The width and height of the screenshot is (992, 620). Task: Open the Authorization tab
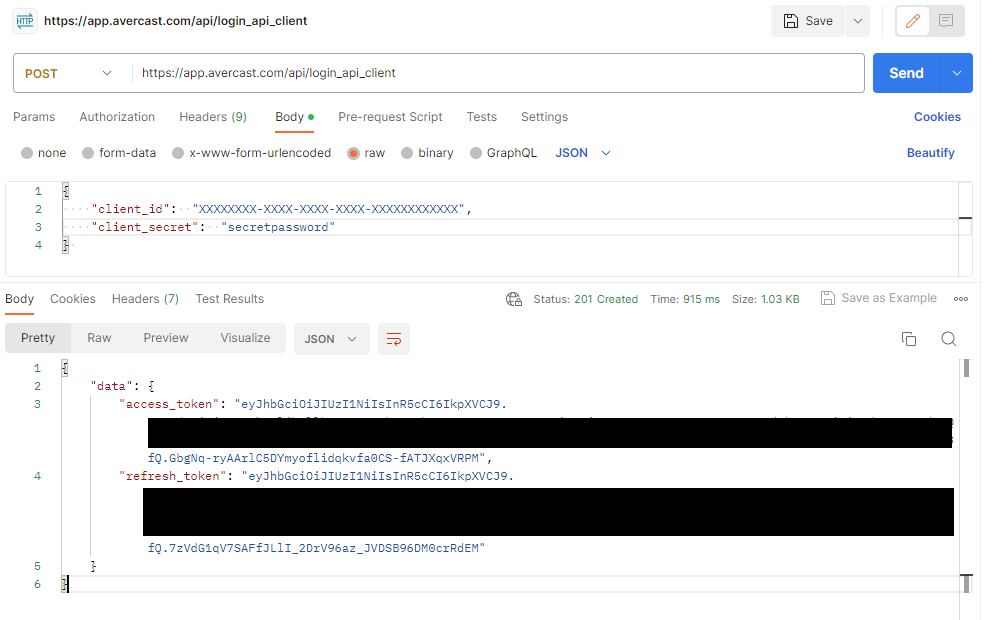click(117, 117)
